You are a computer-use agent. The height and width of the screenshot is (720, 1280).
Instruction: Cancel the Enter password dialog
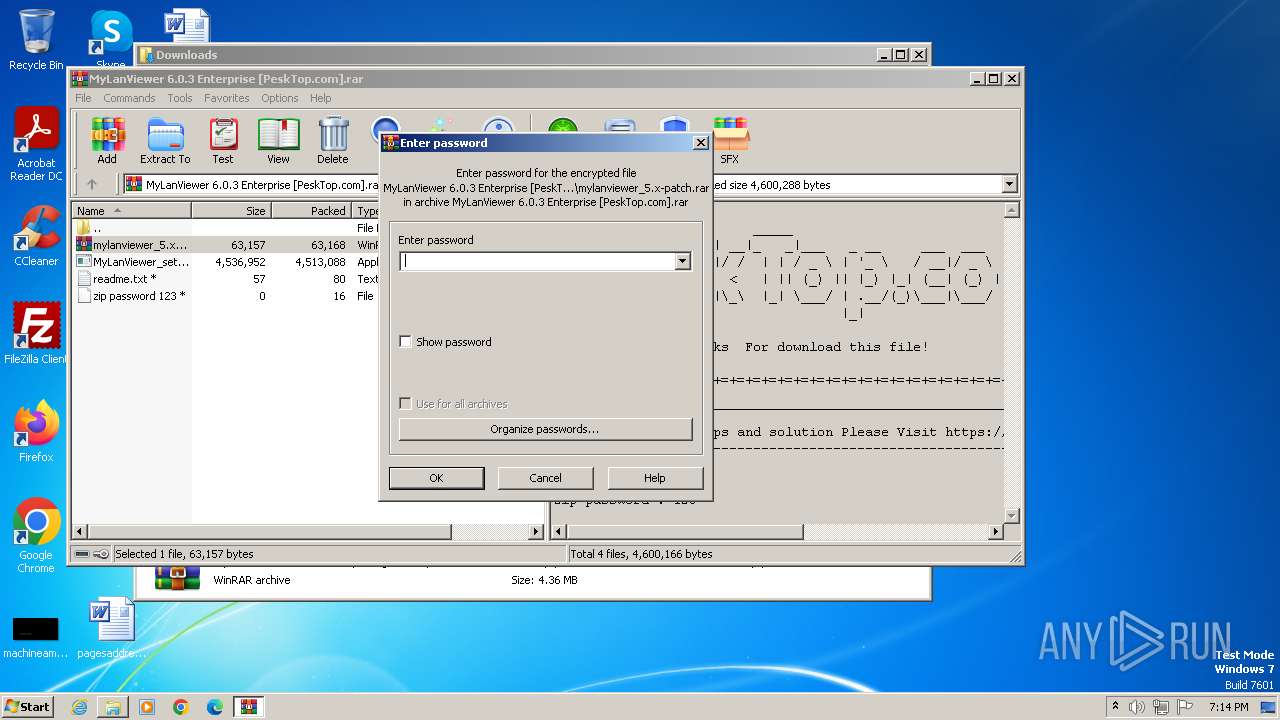tap(545, 478)
